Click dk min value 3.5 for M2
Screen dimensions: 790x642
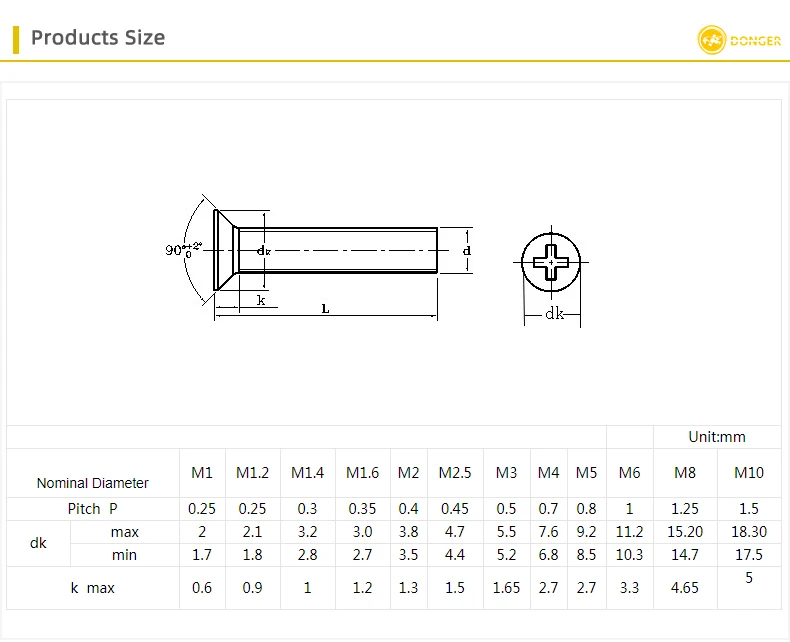coord(408,555)
